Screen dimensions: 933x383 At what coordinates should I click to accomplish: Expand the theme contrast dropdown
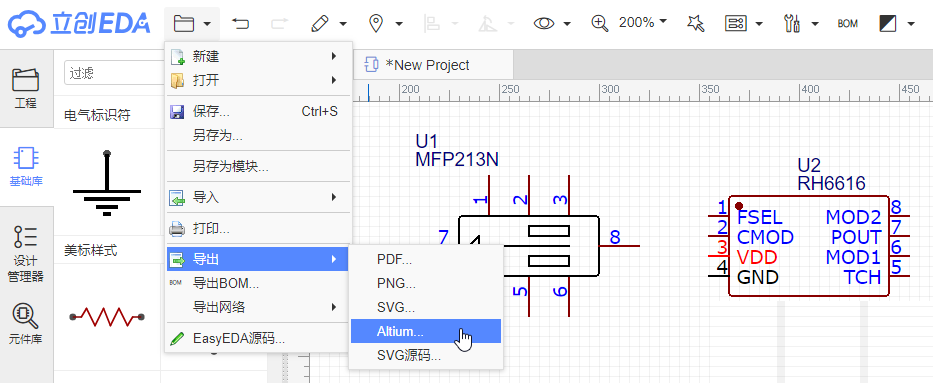[x=911, y=24]
